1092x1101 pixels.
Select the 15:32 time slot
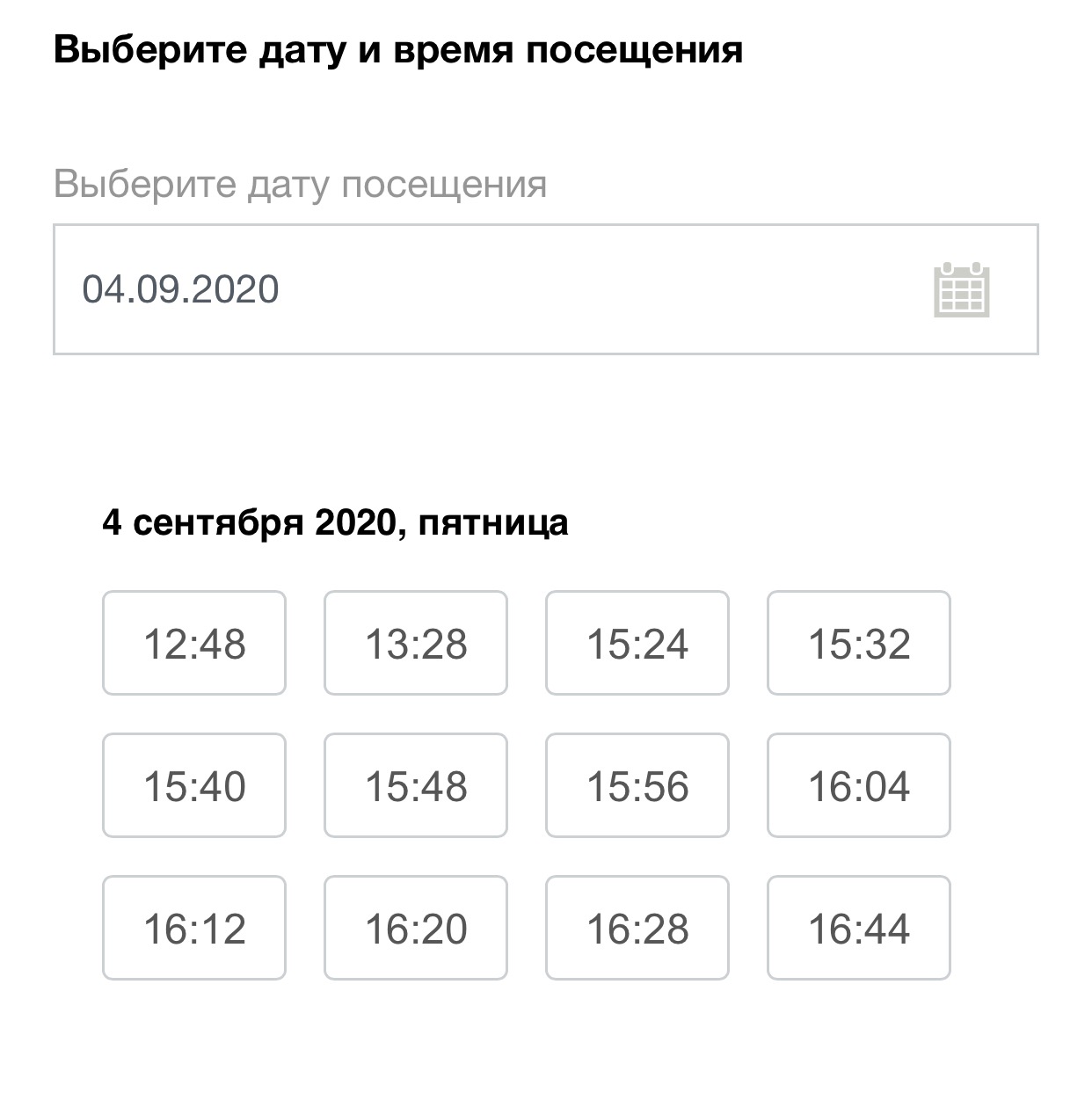(x=859, y=643)
